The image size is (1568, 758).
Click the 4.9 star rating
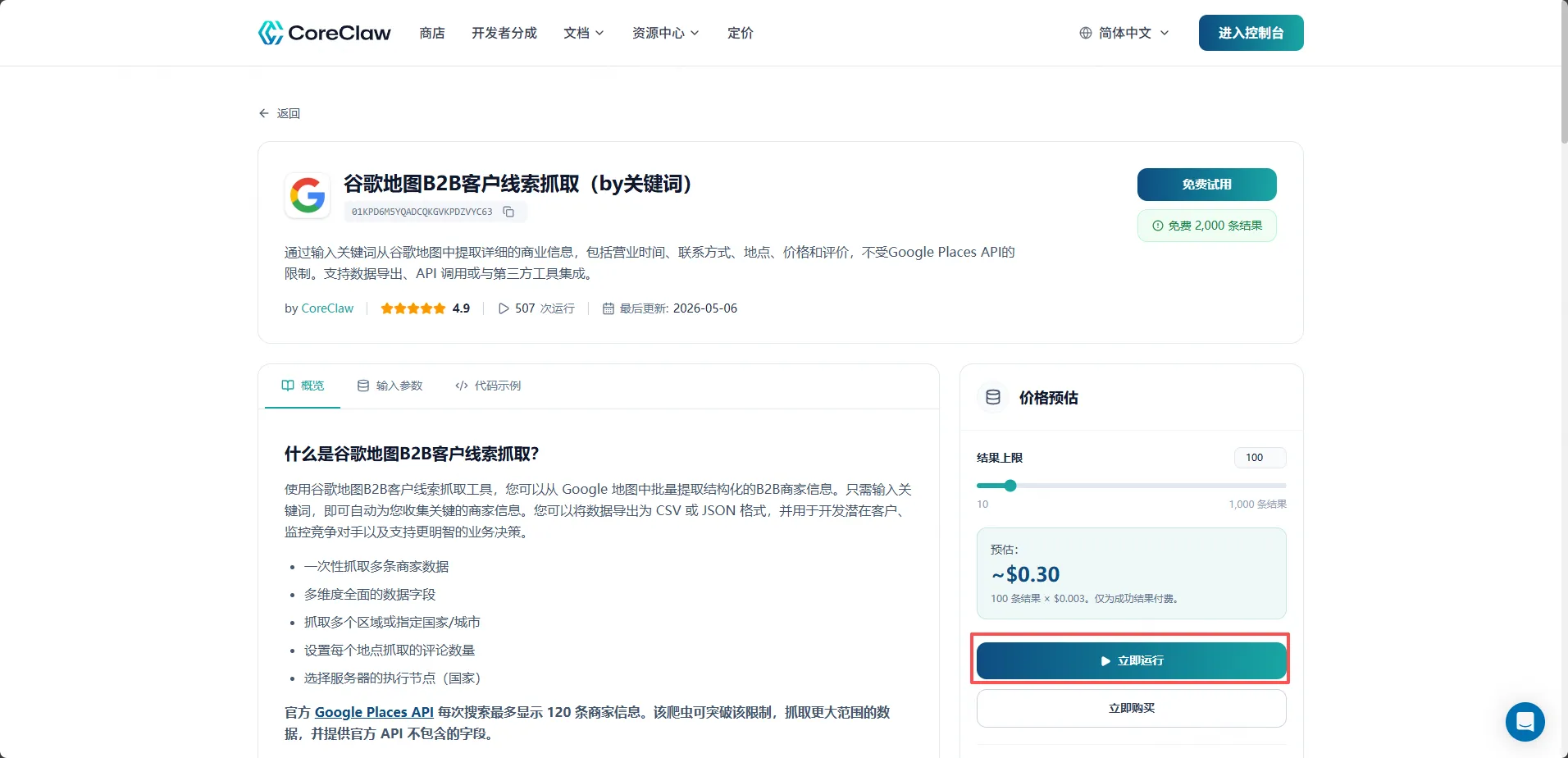[x=425, y=308]
